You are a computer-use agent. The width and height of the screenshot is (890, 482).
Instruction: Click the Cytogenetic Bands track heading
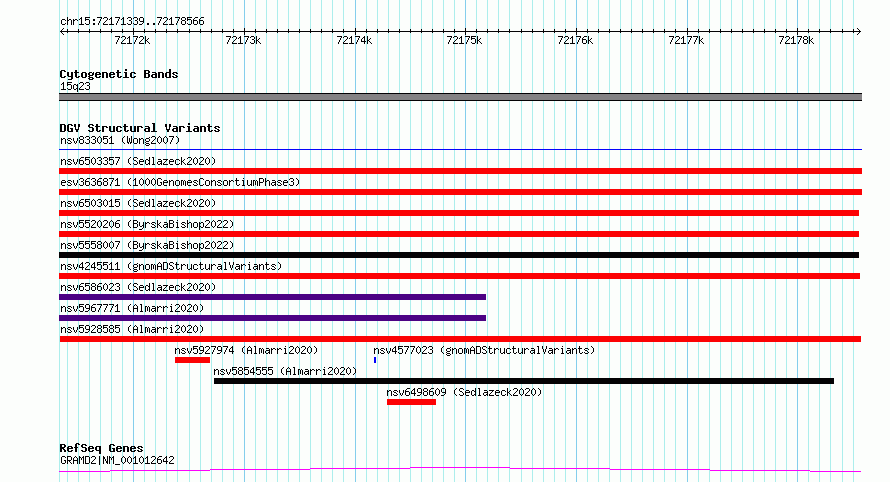coord(119,74)
